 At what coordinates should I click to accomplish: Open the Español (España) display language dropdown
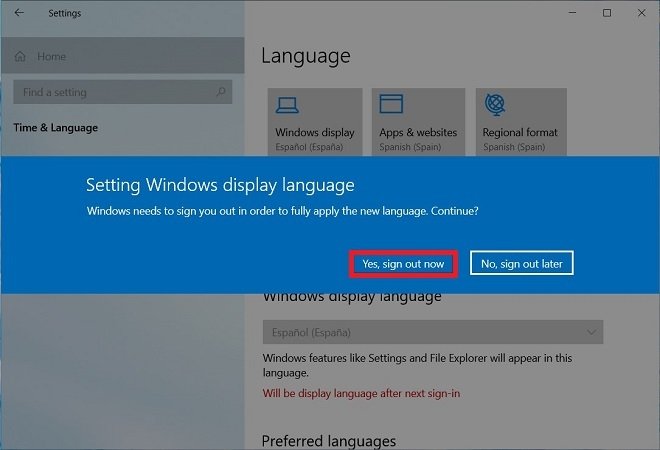pos(433,332)
